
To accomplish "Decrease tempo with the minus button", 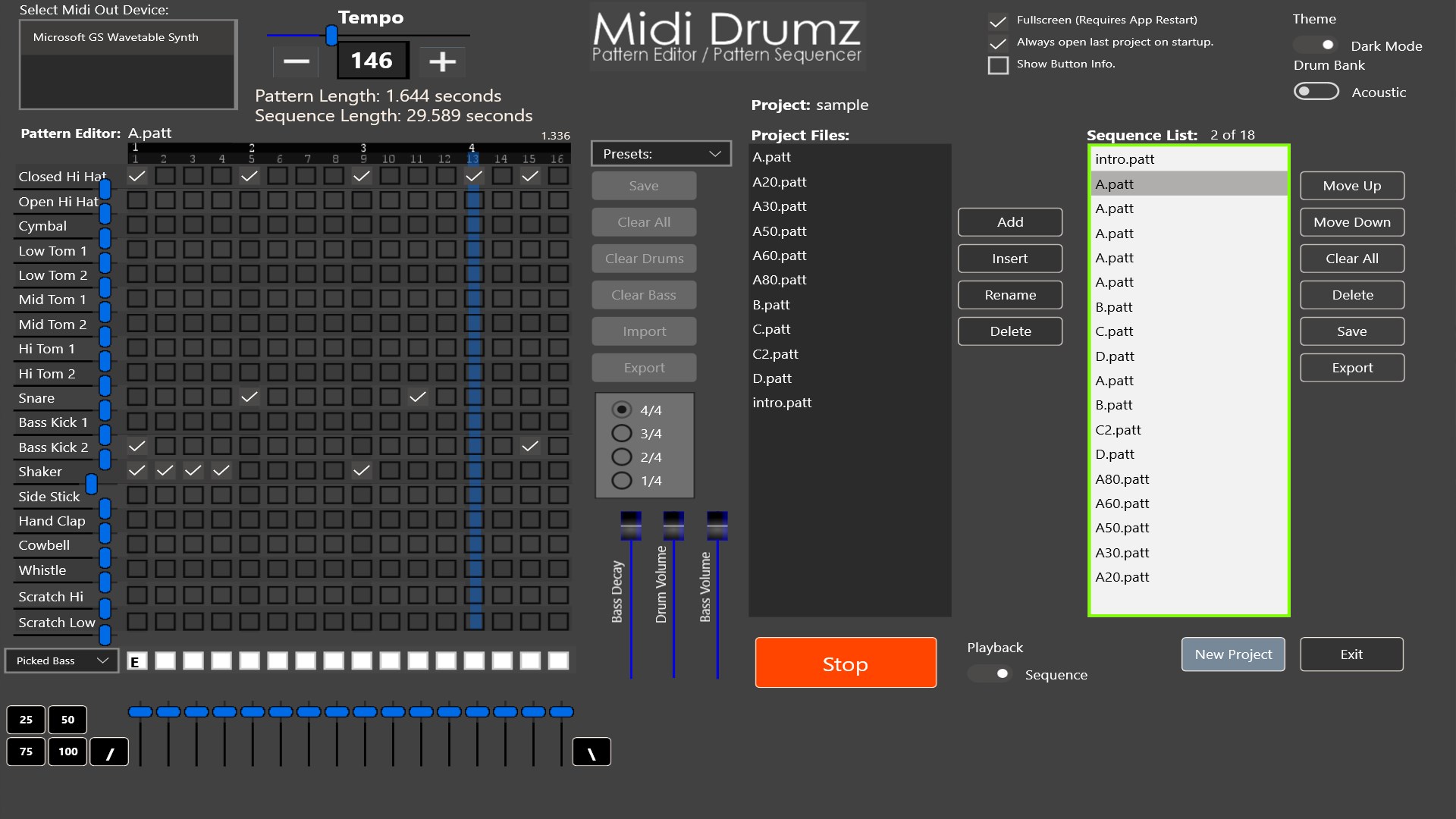I will tap(296, 61).
